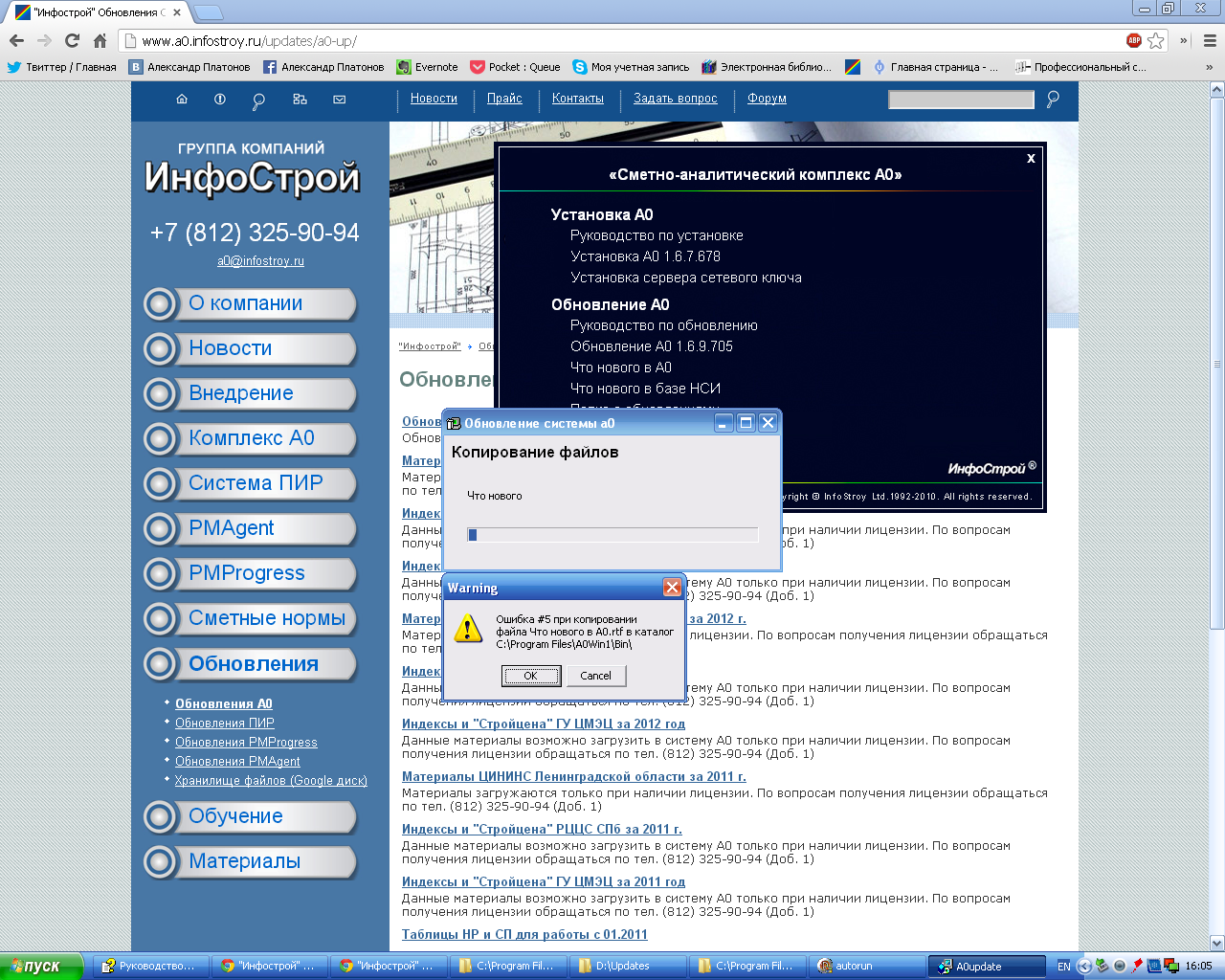Click the search magnifier beside search field
This screenshot has height=980, width=1225.
click(x=1053, y=100)
